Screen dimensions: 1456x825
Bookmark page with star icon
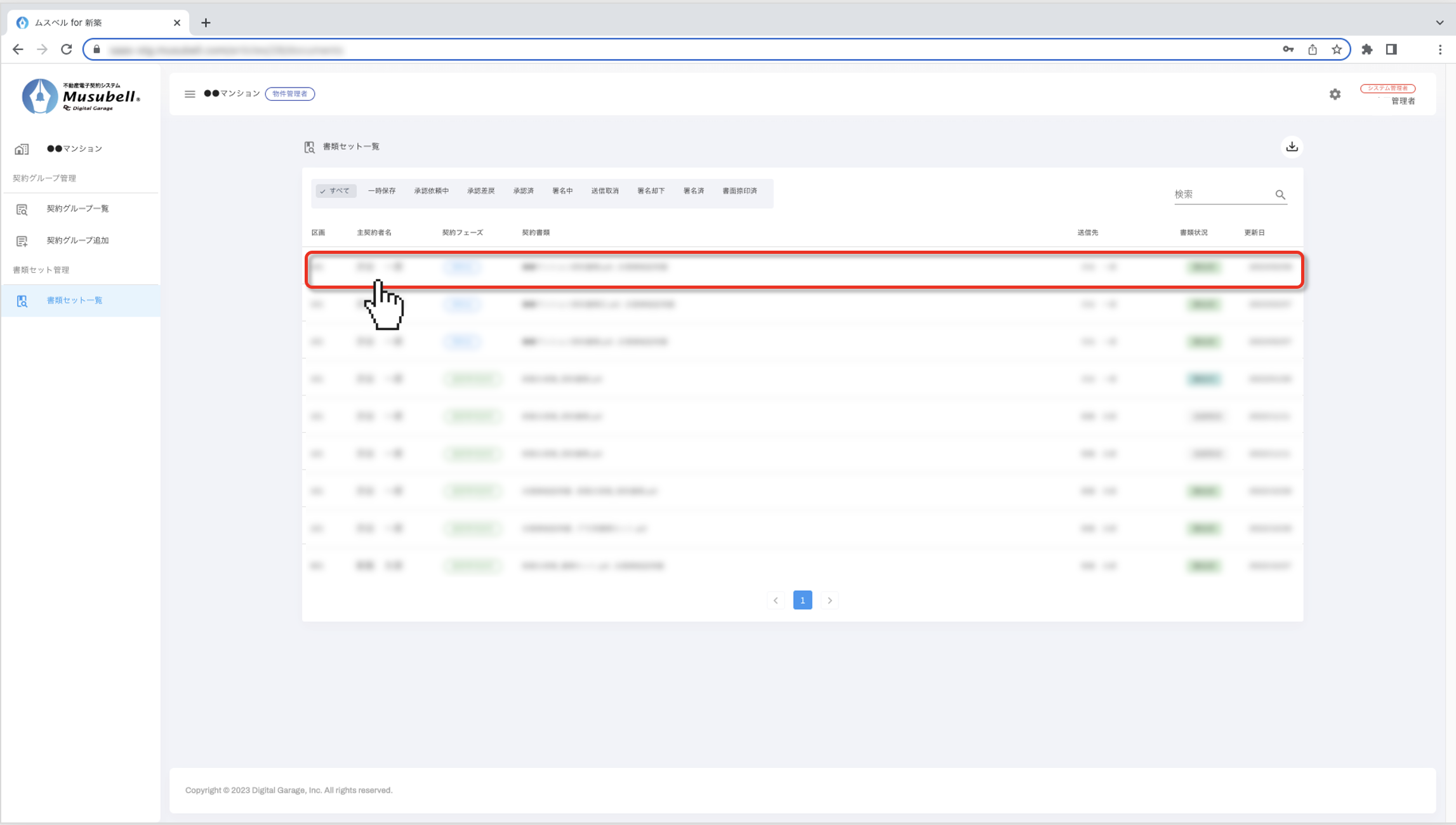[x=1337, y=49]
